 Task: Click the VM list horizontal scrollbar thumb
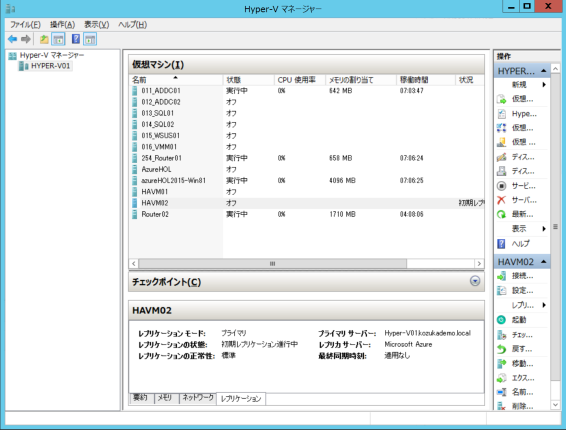(272, 264)
